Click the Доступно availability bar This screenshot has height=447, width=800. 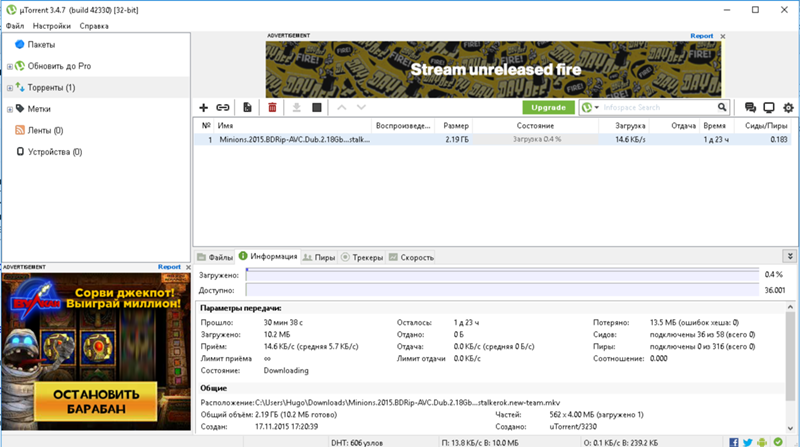click(502, 290)
